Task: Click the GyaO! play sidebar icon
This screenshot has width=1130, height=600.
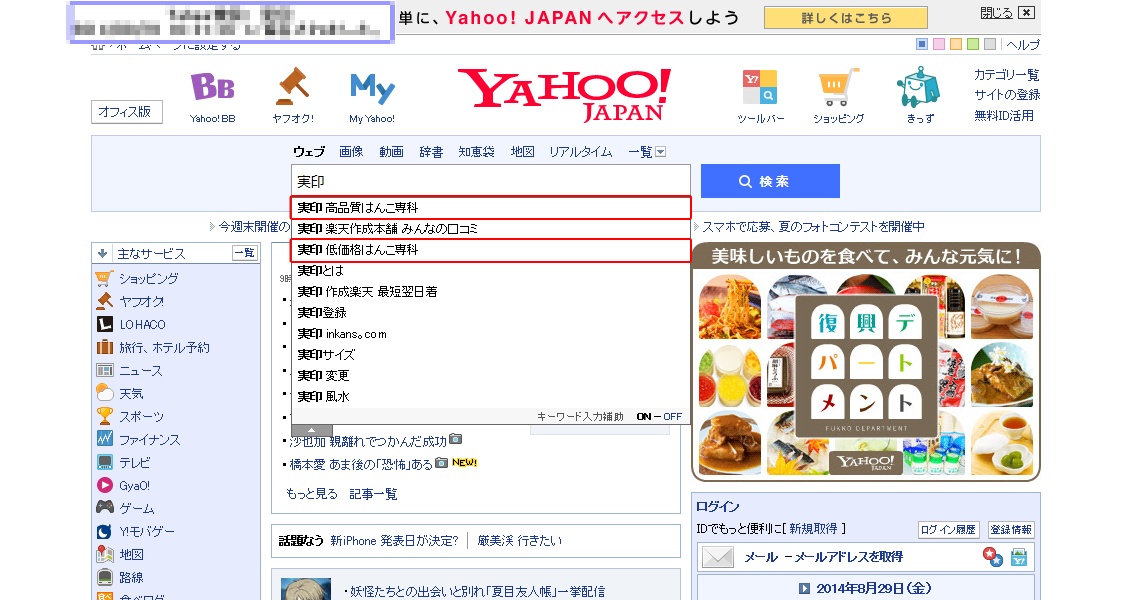Action: 105,485
